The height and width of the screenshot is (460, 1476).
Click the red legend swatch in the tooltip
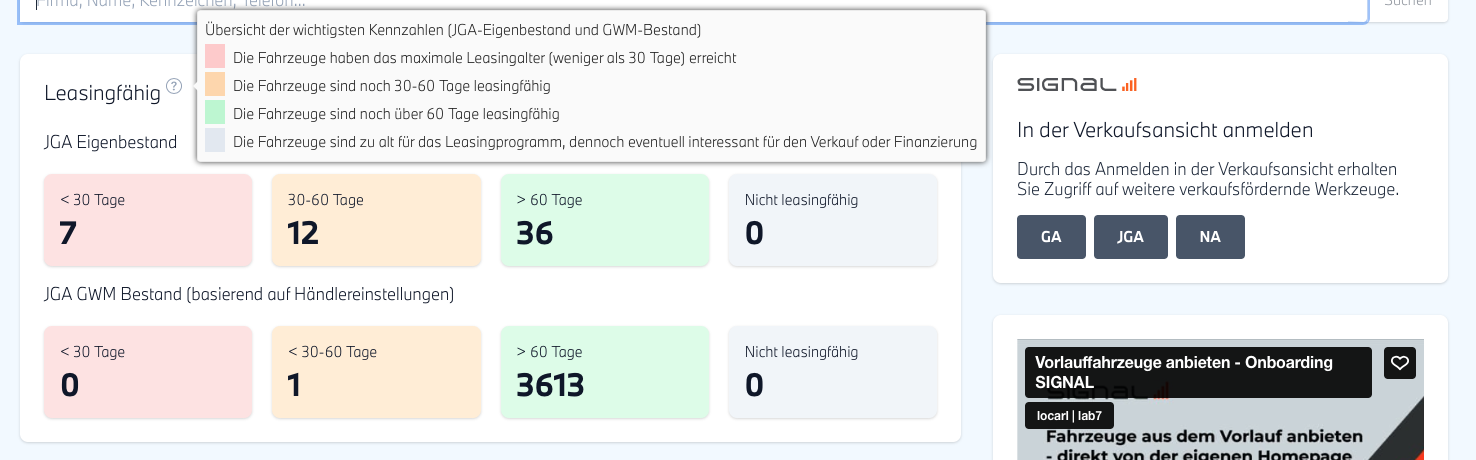coord(215,57)
